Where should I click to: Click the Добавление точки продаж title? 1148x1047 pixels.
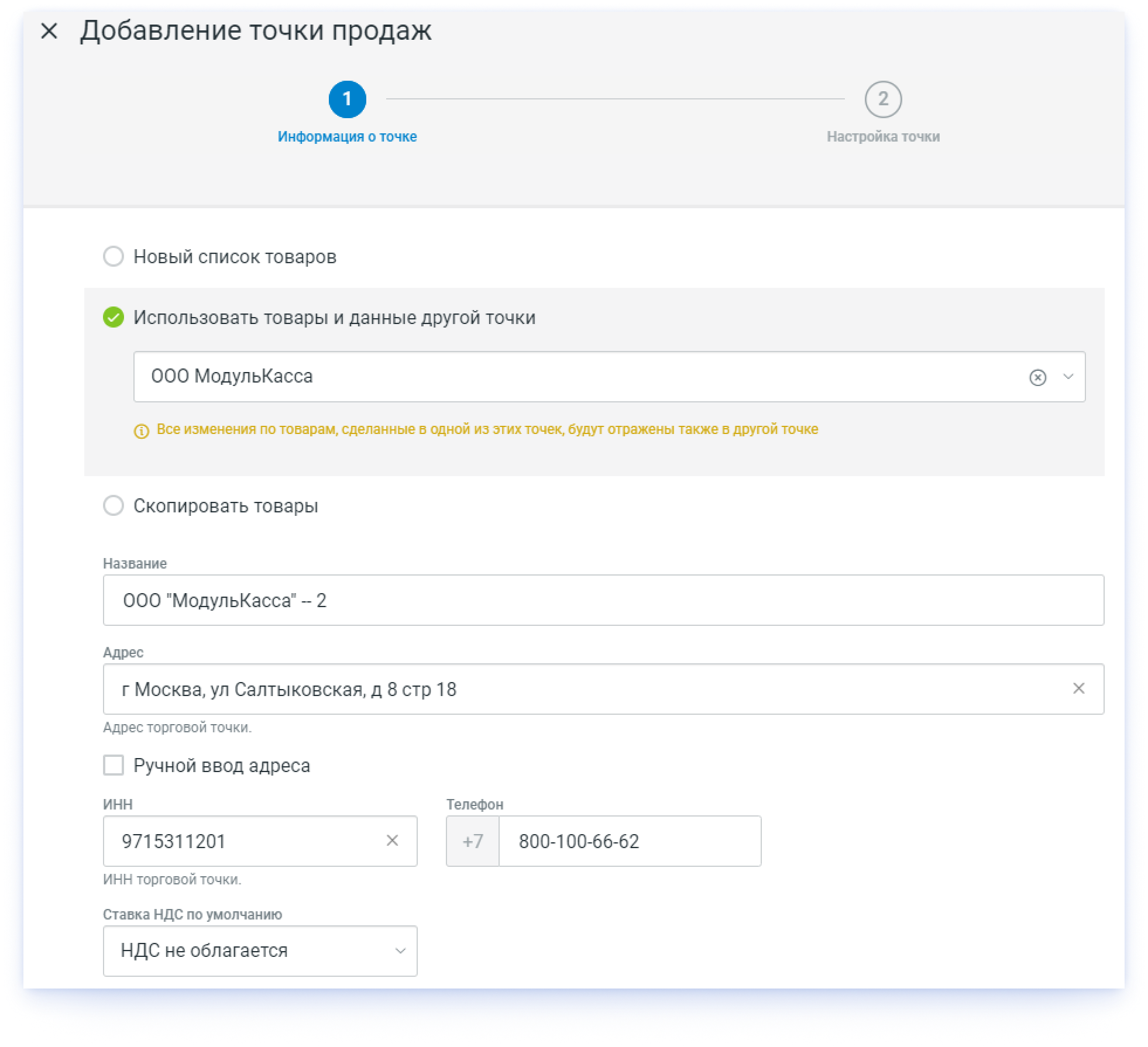[256, 30]
